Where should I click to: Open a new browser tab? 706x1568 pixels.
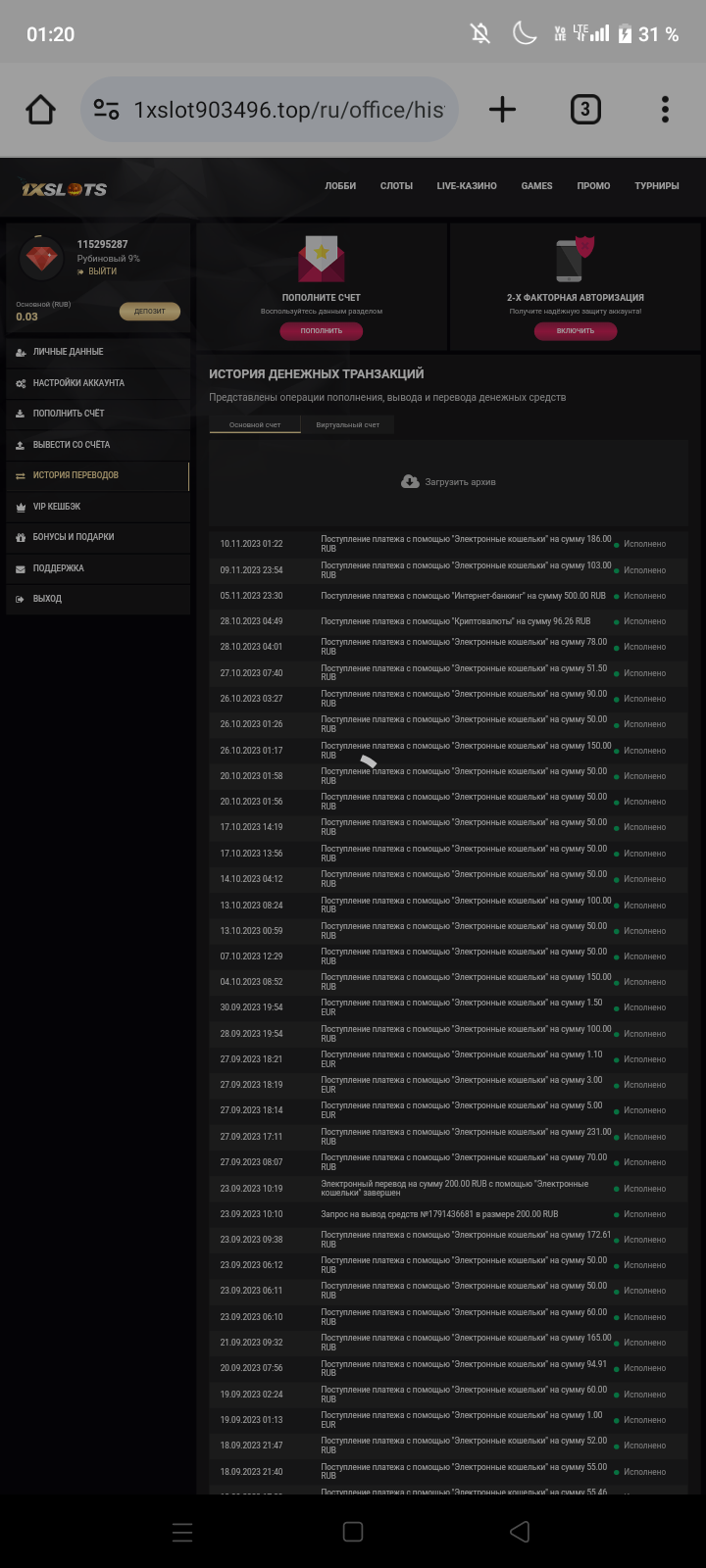[502, 110]
